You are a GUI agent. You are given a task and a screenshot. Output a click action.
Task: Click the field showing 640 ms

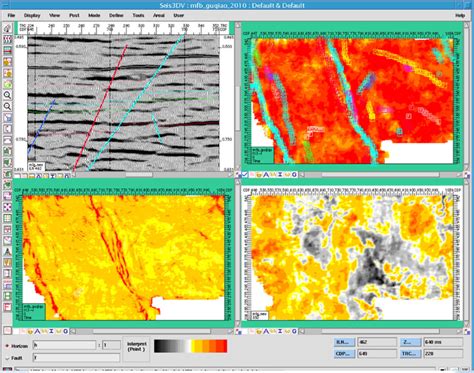point(443,342)
